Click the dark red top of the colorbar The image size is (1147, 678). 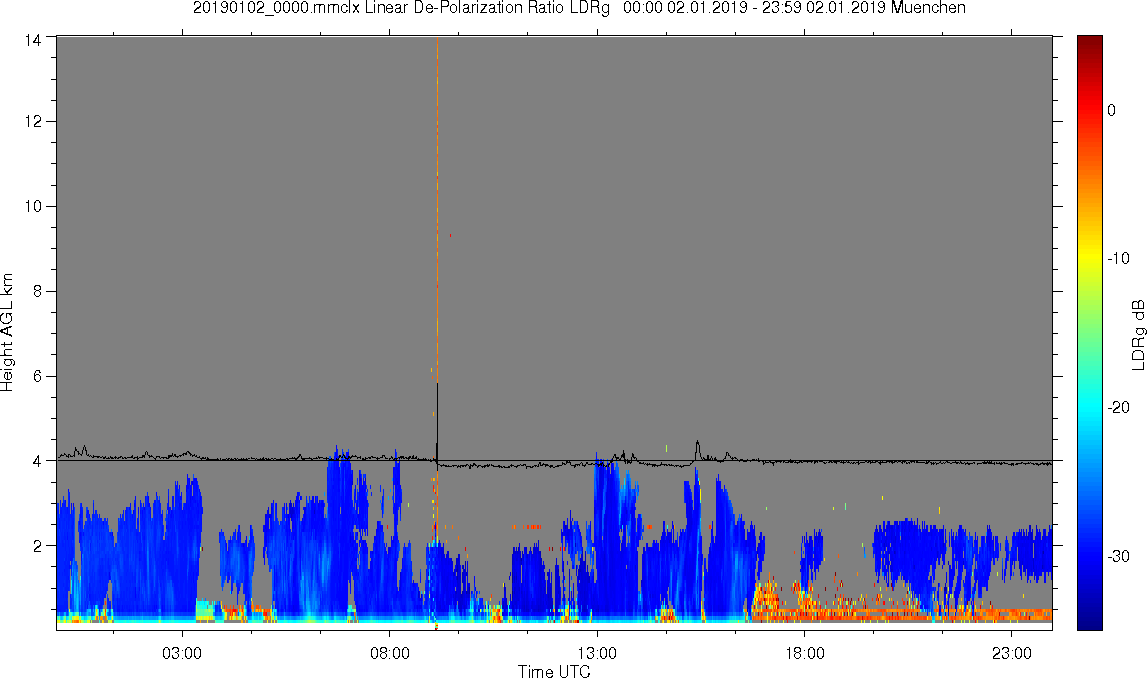tap(1089, 42)
